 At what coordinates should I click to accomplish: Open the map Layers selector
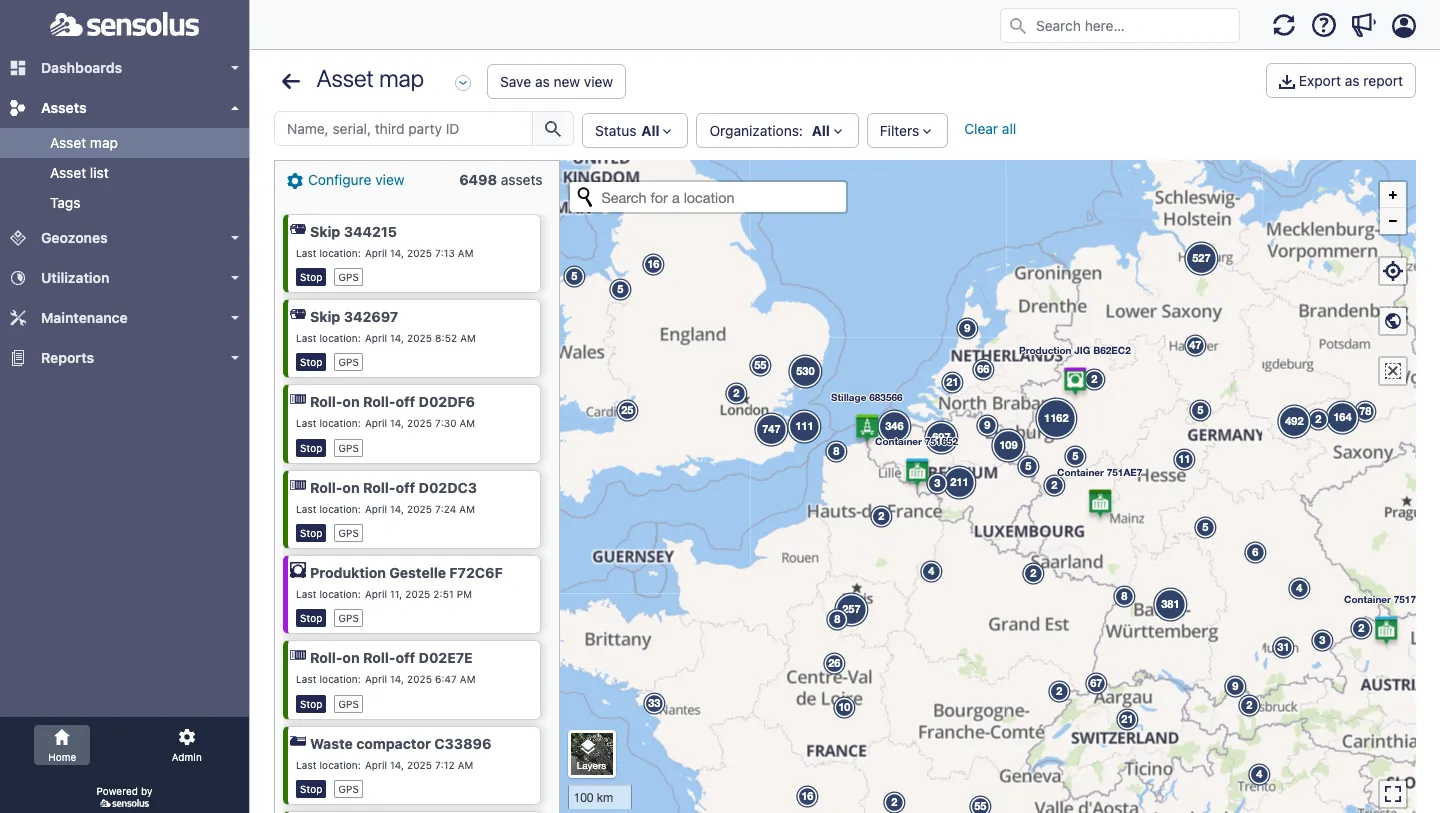(x=592, y=754)
